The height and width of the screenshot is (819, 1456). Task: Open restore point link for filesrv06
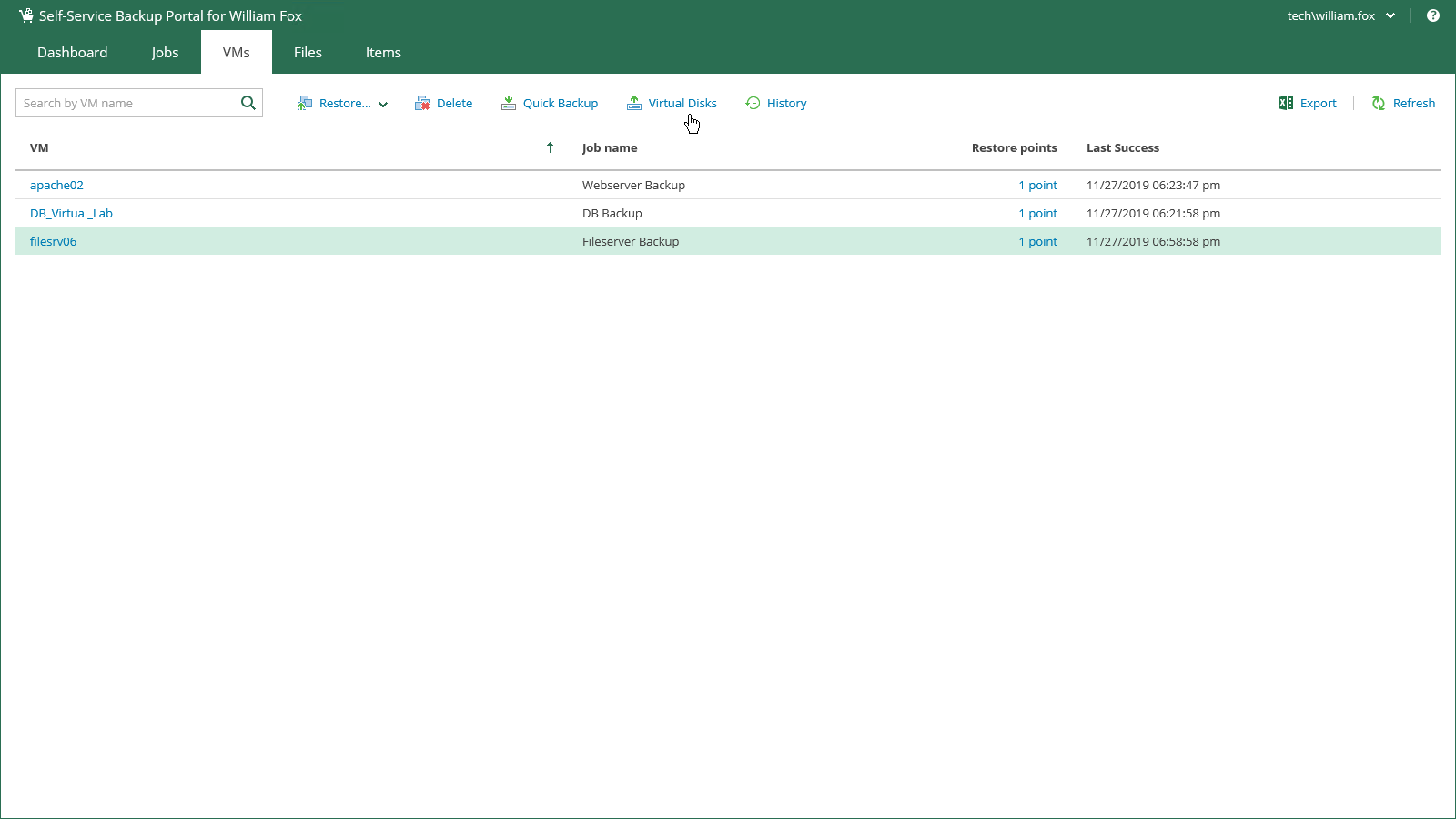tap(1037, 241)
